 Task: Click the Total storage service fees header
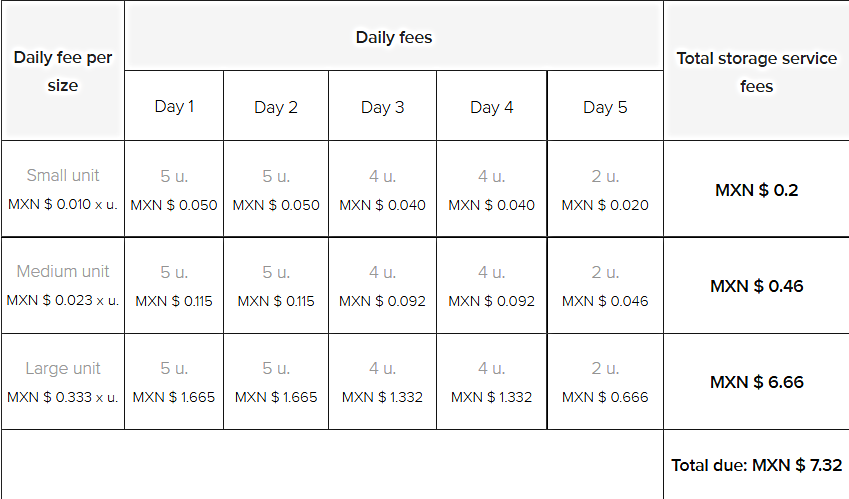click(756, 72)
